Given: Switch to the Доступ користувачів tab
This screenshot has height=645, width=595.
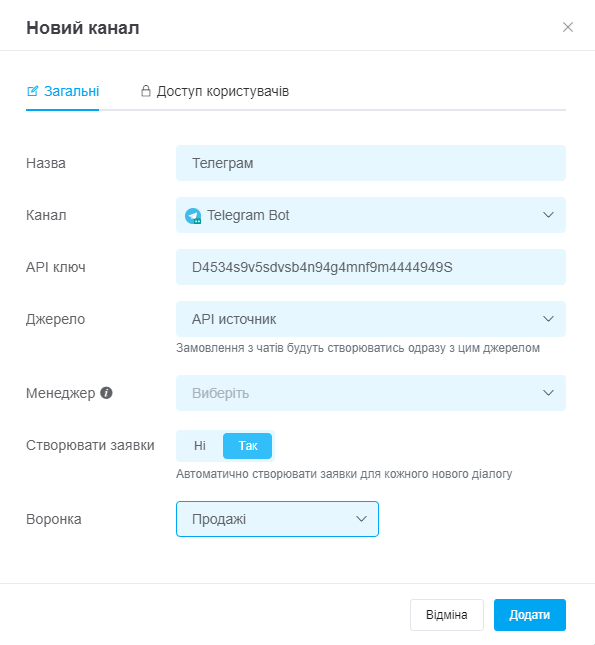Looking at the screenshot, I should (215, 91).
